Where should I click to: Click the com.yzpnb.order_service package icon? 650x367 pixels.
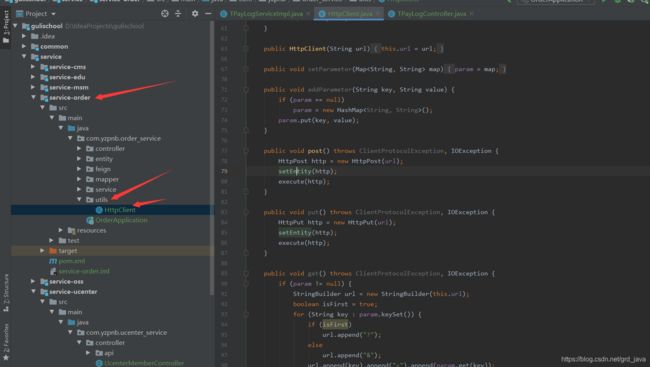[81, 139]
